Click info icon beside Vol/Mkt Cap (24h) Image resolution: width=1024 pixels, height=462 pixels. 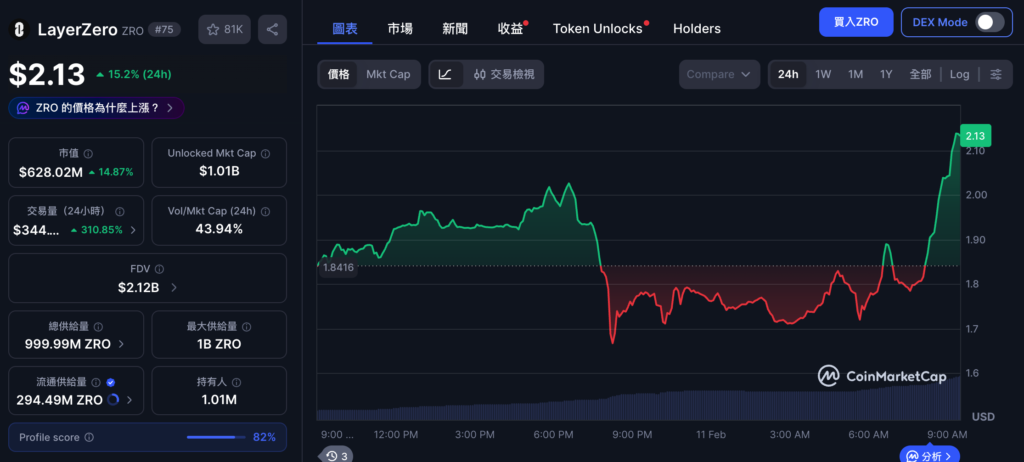pyautogui.click(x=265, y=212)
